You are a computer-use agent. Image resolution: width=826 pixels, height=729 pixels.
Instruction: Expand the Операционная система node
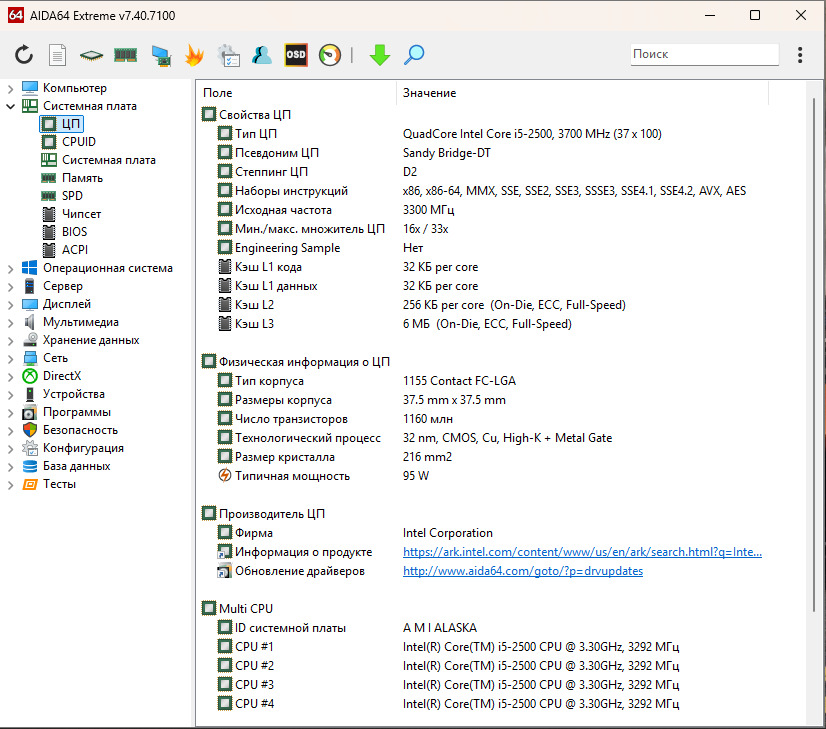[11, 268]
